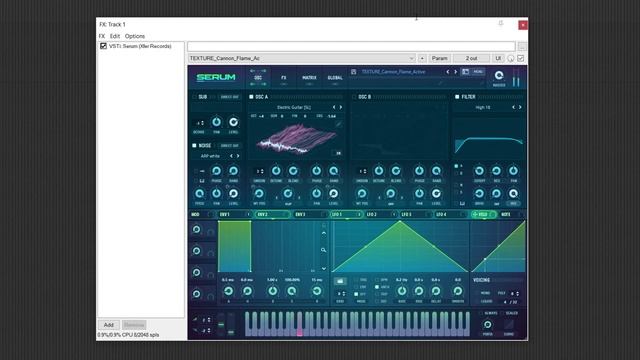Select the VELO modulator tab
The height and width of the screenshot is (360, 640).
tap(483, 214)
